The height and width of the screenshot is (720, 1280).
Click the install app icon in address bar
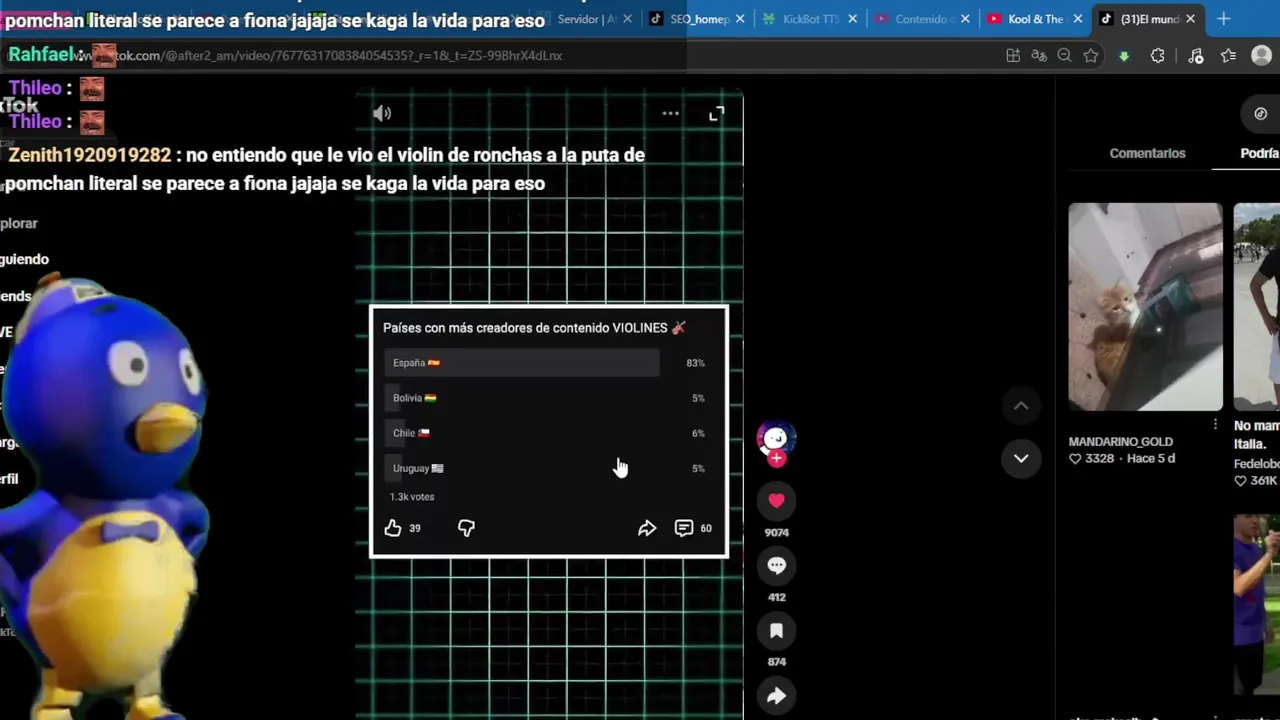[x=1013, y=56]
